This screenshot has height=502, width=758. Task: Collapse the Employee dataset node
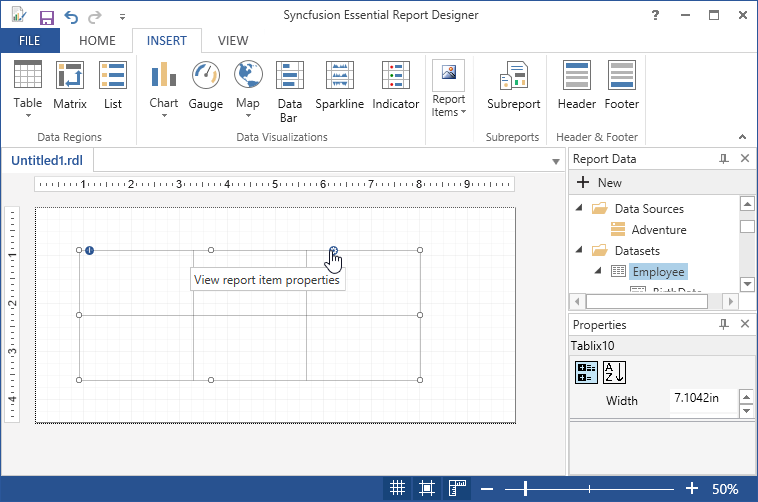[598, 271]
